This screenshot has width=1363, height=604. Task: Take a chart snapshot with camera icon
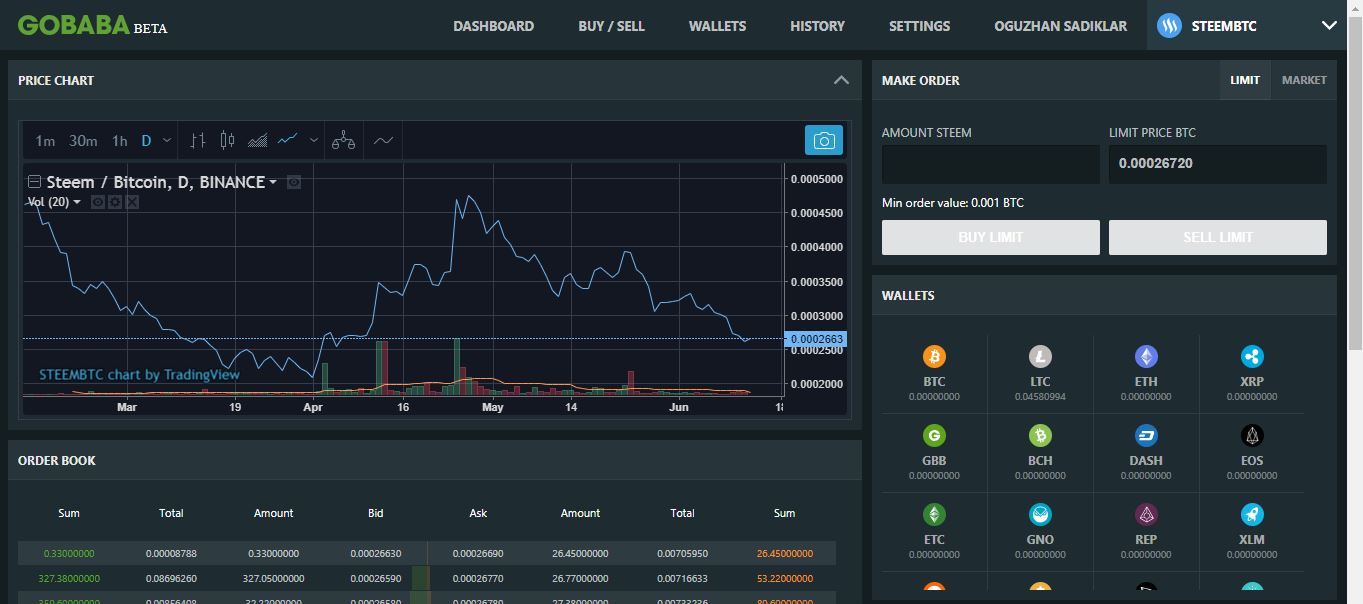(x=824, y=141)
